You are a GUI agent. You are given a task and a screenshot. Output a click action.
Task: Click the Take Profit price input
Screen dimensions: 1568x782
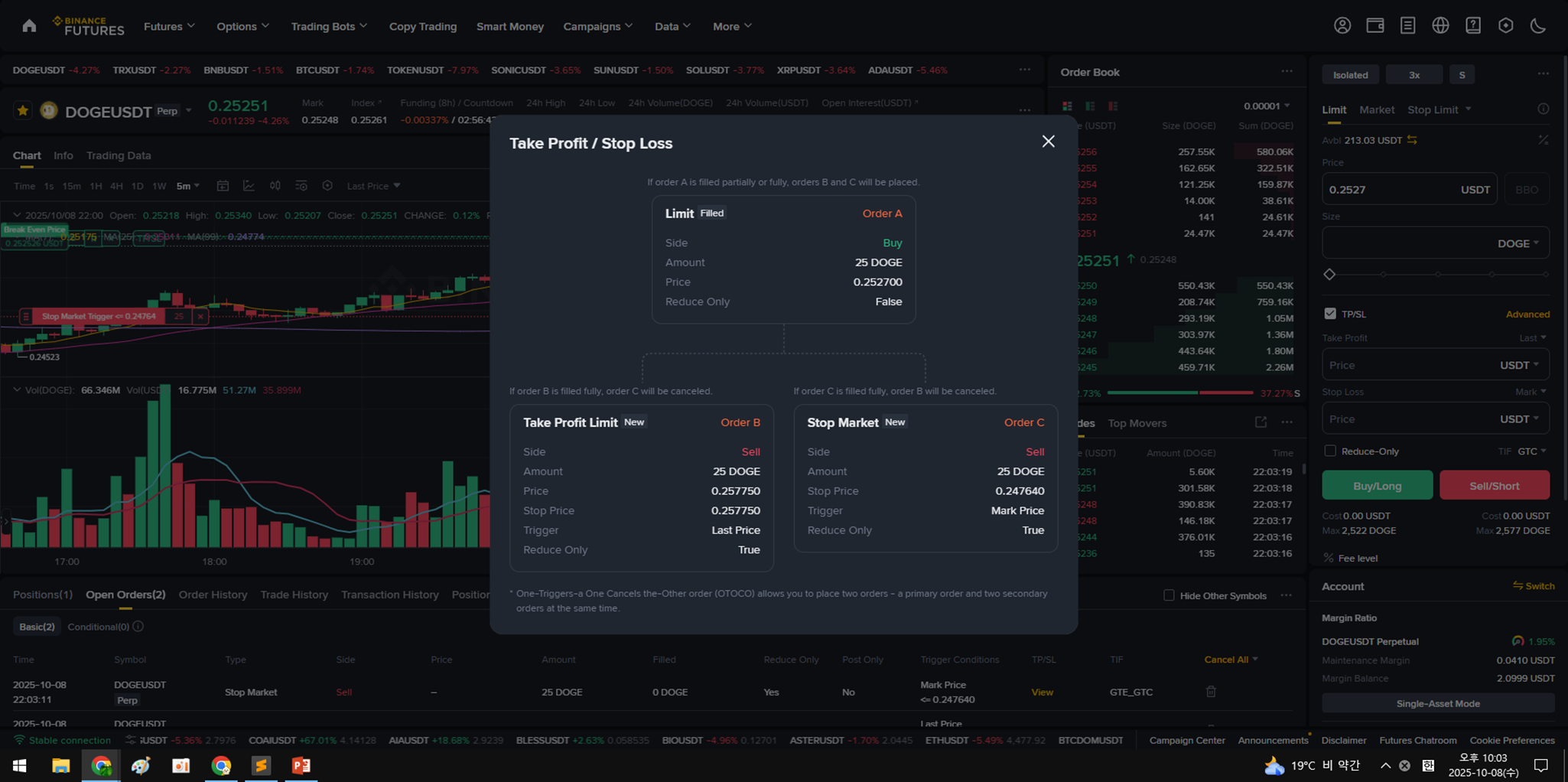coord(1436,365)
